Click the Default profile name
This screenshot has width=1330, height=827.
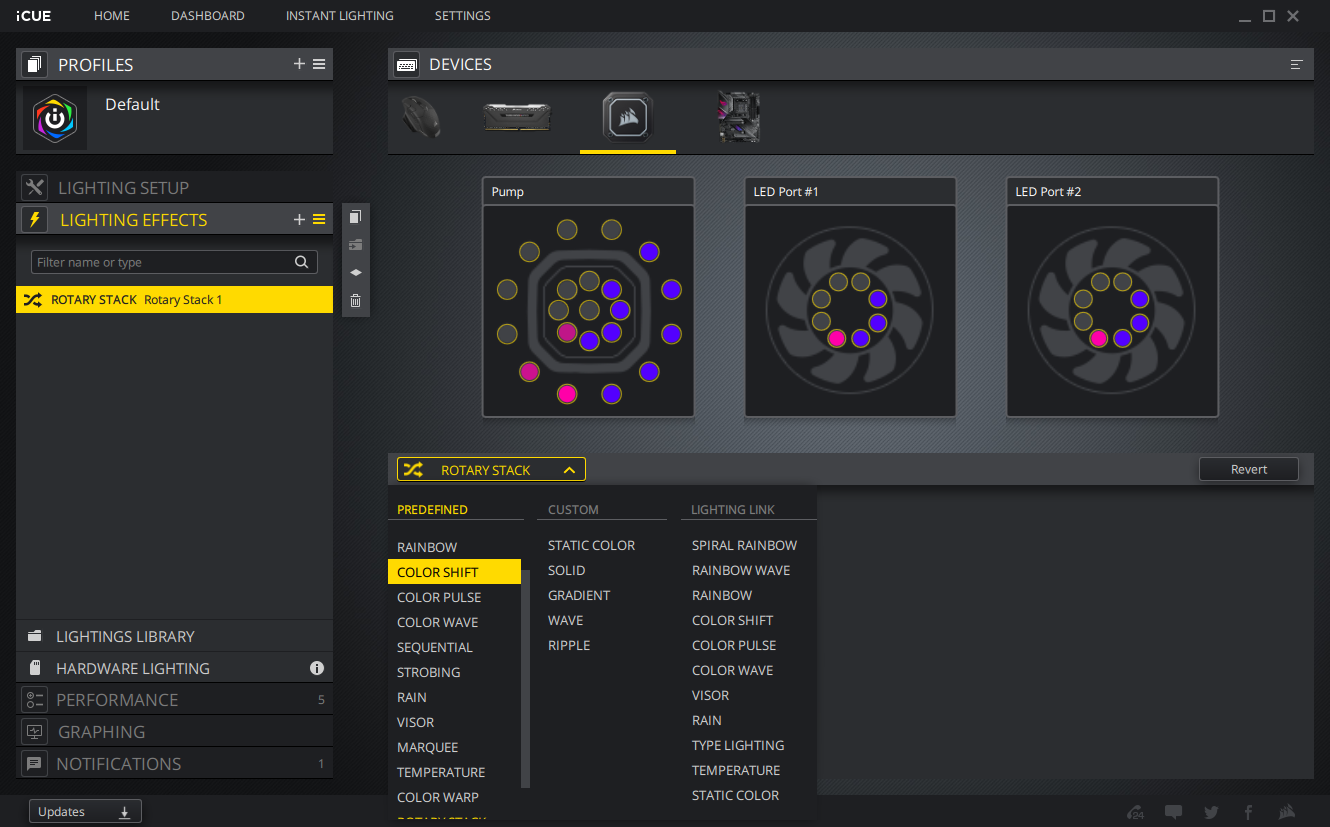click(132, 104)
